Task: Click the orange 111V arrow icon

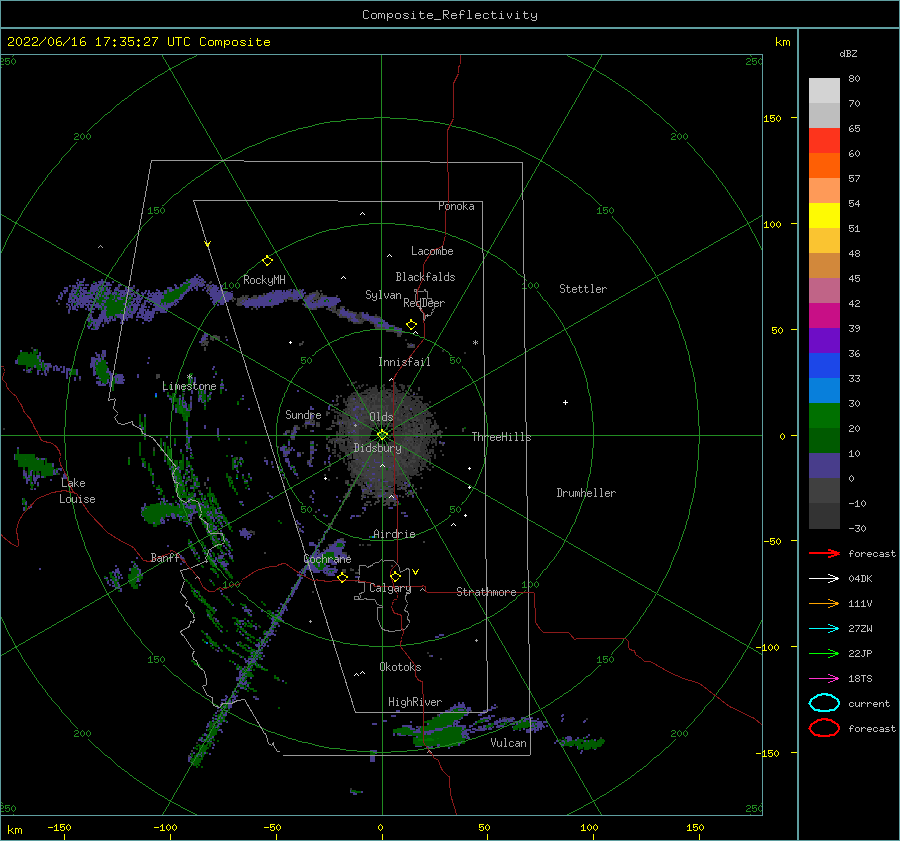Action: click(x=824, y=603)
